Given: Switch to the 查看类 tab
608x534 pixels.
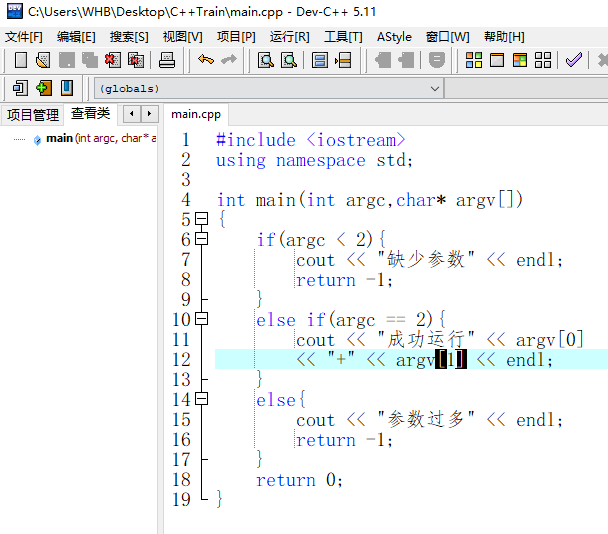Looking at the screenshot, I should (90, 114).
